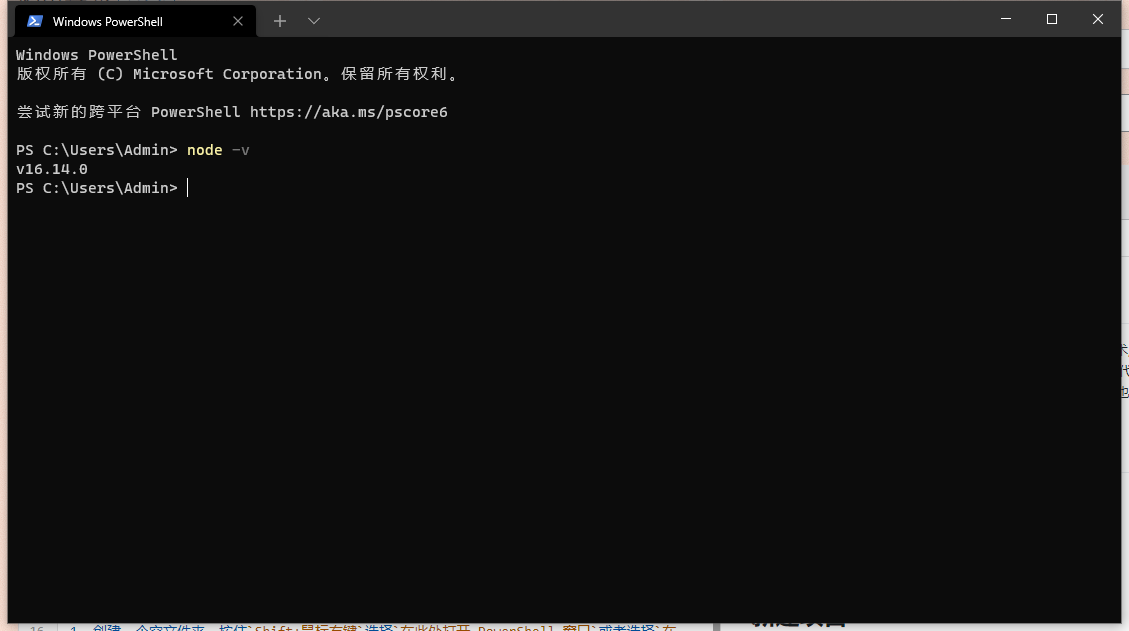The height and width of the screenshot is (631, 1129).
Task: Click the PowerShell icon in the tab
Action: (x=35, y=21)
